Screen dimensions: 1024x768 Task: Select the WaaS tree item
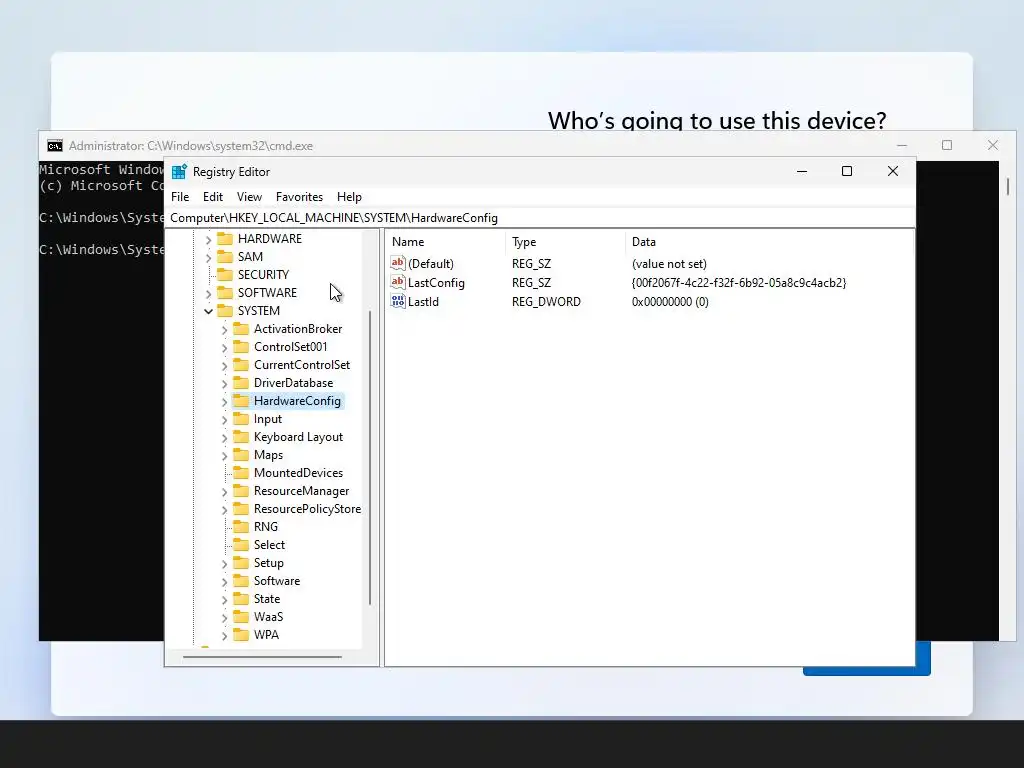[268, 616]
